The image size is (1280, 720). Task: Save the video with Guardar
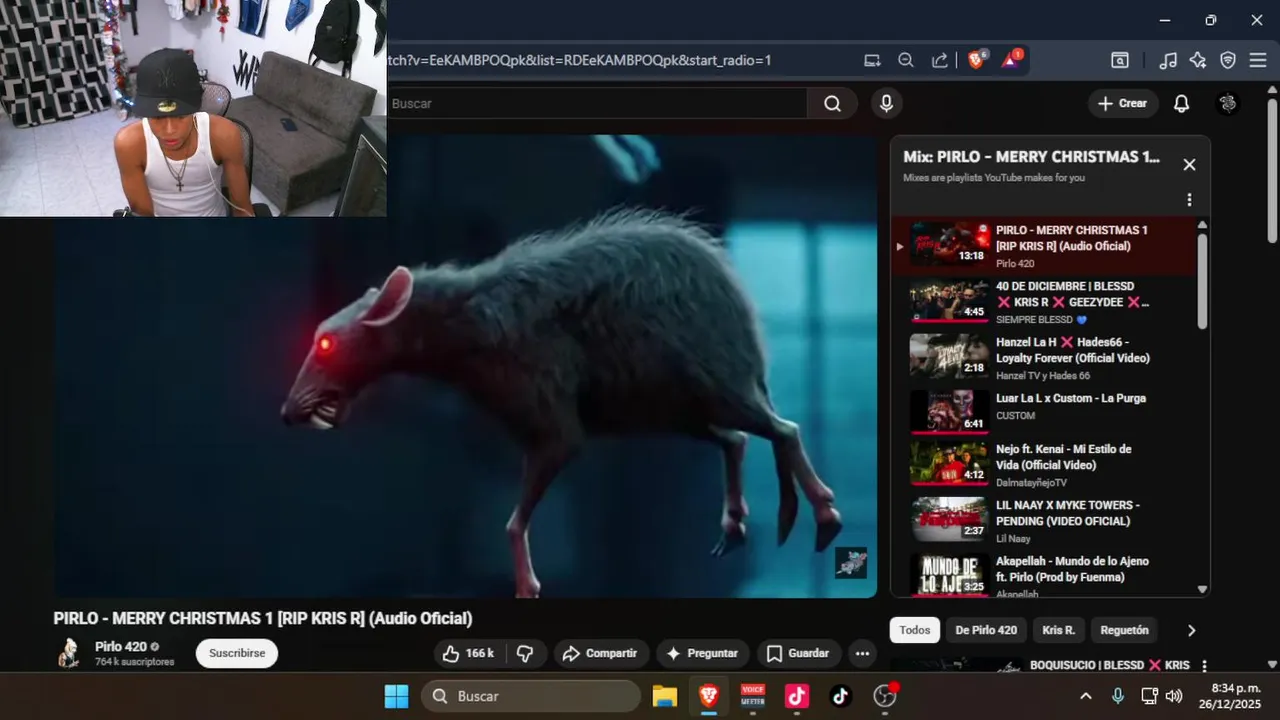798,653
